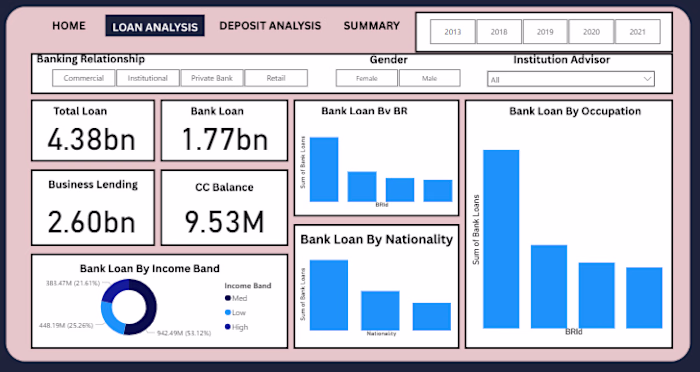Click the Income Band legend heading
This screenshot has height=372, width=700.
(248, 286)
